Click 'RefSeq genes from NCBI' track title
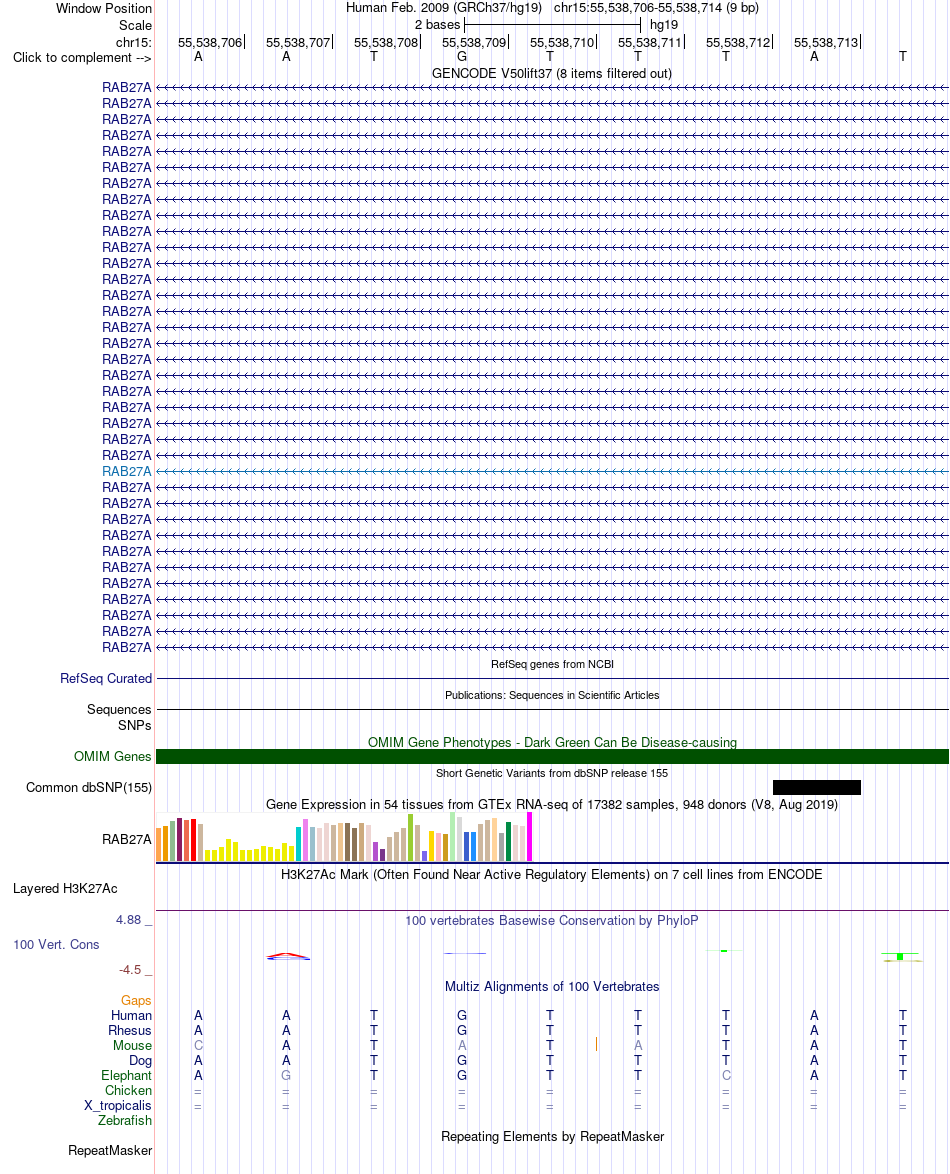 tap(552, 664)
